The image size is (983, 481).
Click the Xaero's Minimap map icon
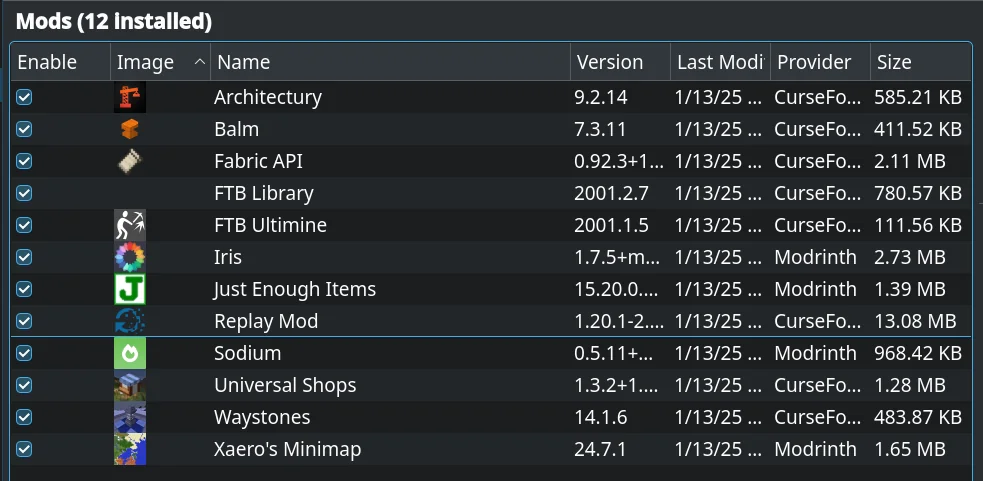click(130, 449)
